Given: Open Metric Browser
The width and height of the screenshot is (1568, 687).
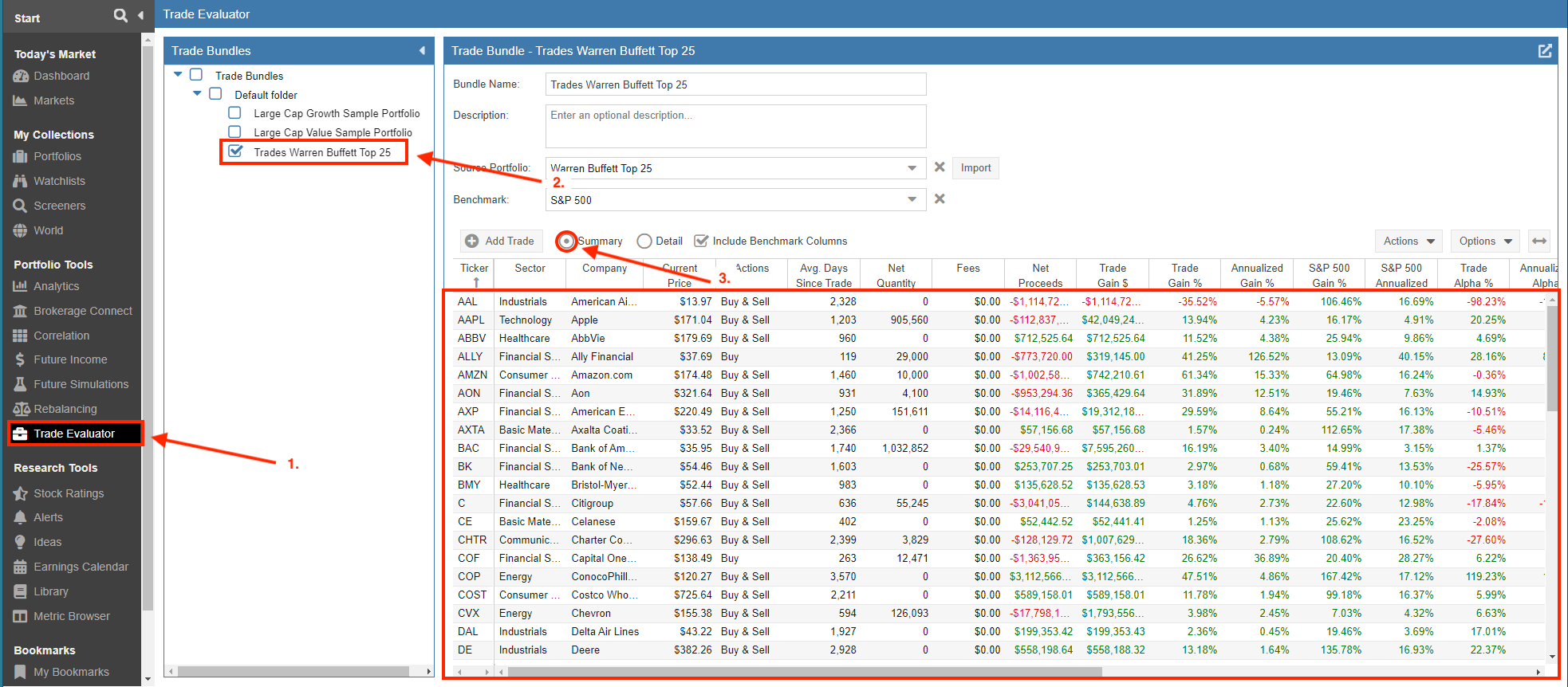Looking at the screenshot, I should click(x=72, y=616).
